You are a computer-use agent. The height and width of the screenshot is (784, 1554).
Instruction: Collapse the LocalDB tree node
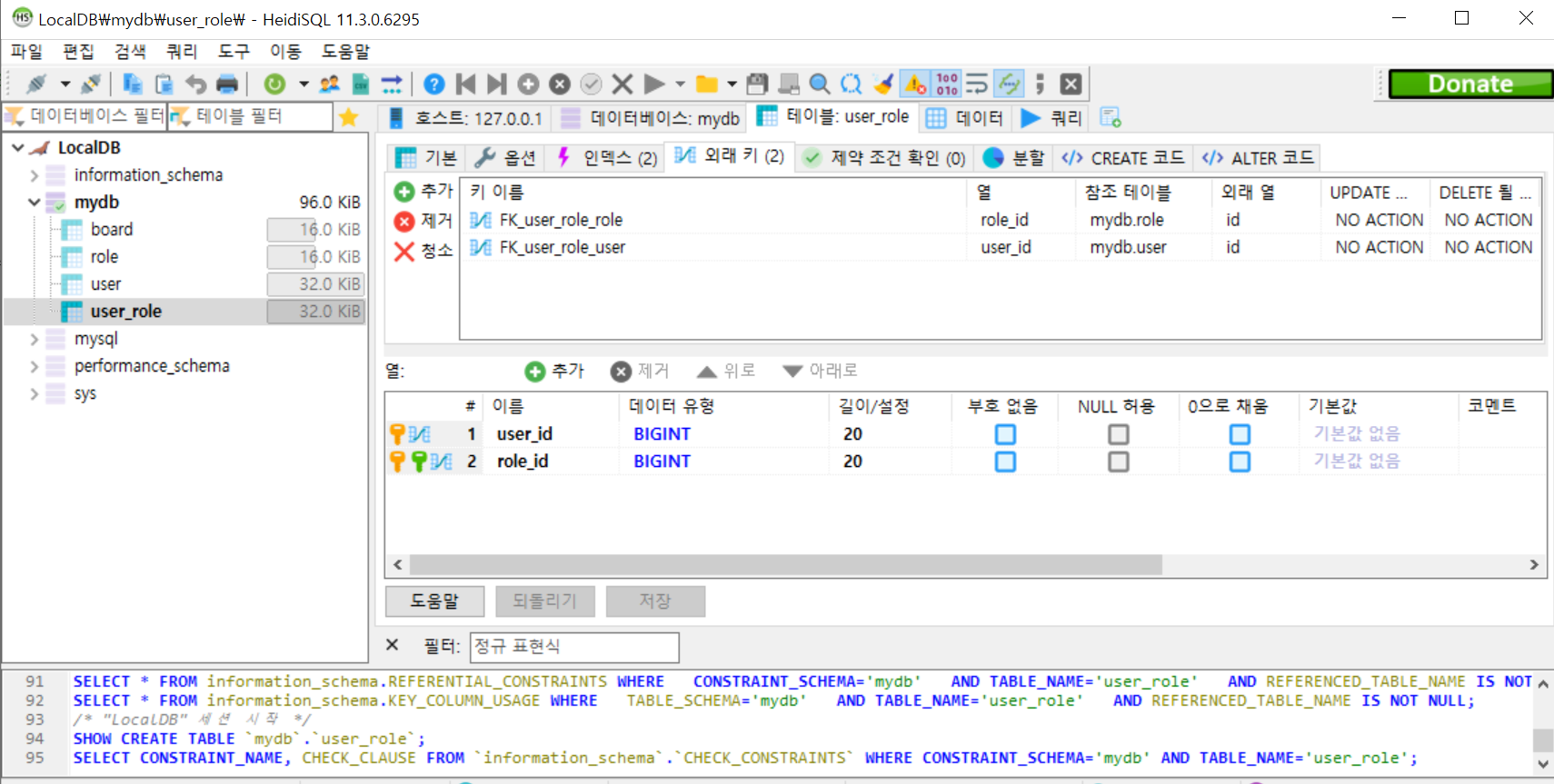pos(17,147)
